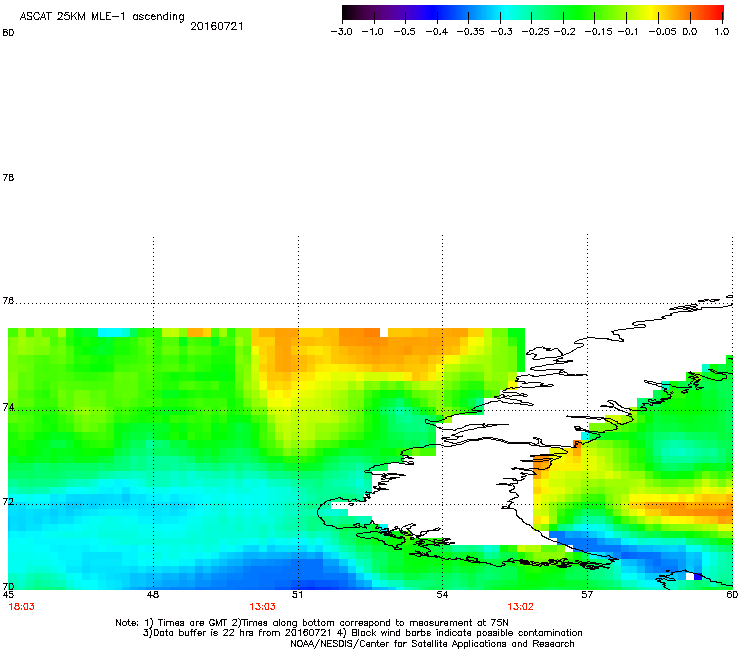This screenshot has width=740, height=650.
Task: Click the date label 20160721
Action: coord(217,26)
